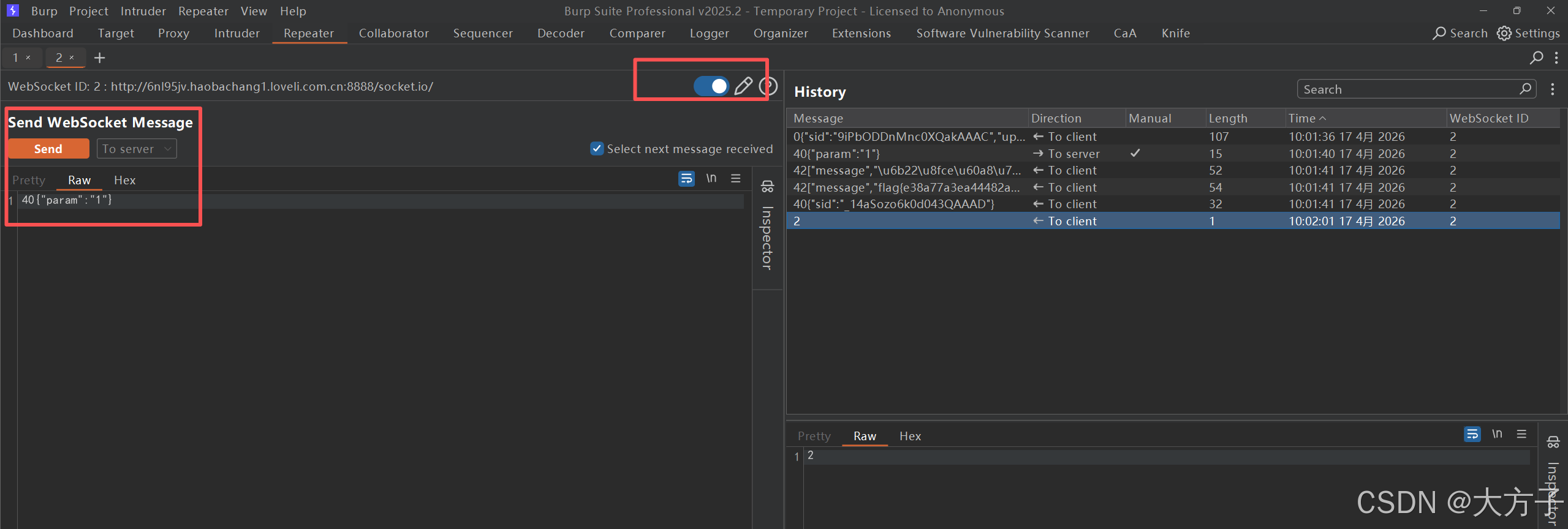Screen dimensions: 1568x529
Task: Toggle Select next message received checkbox
Action: click(x=597, y=149)
